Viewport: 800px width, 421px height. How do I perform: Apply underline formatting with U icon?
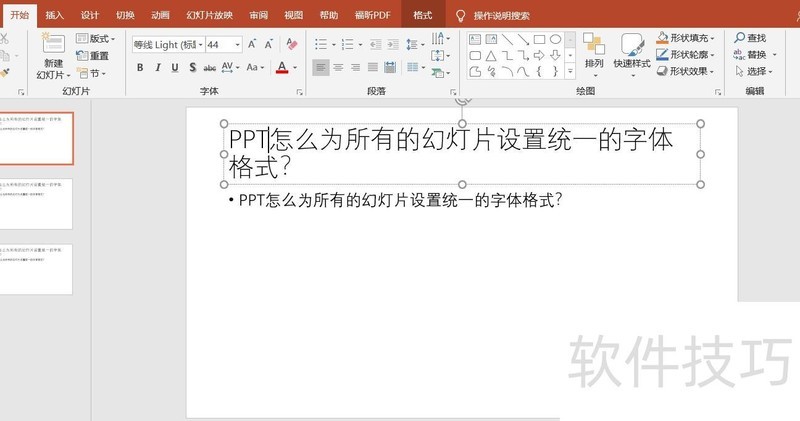175,68
